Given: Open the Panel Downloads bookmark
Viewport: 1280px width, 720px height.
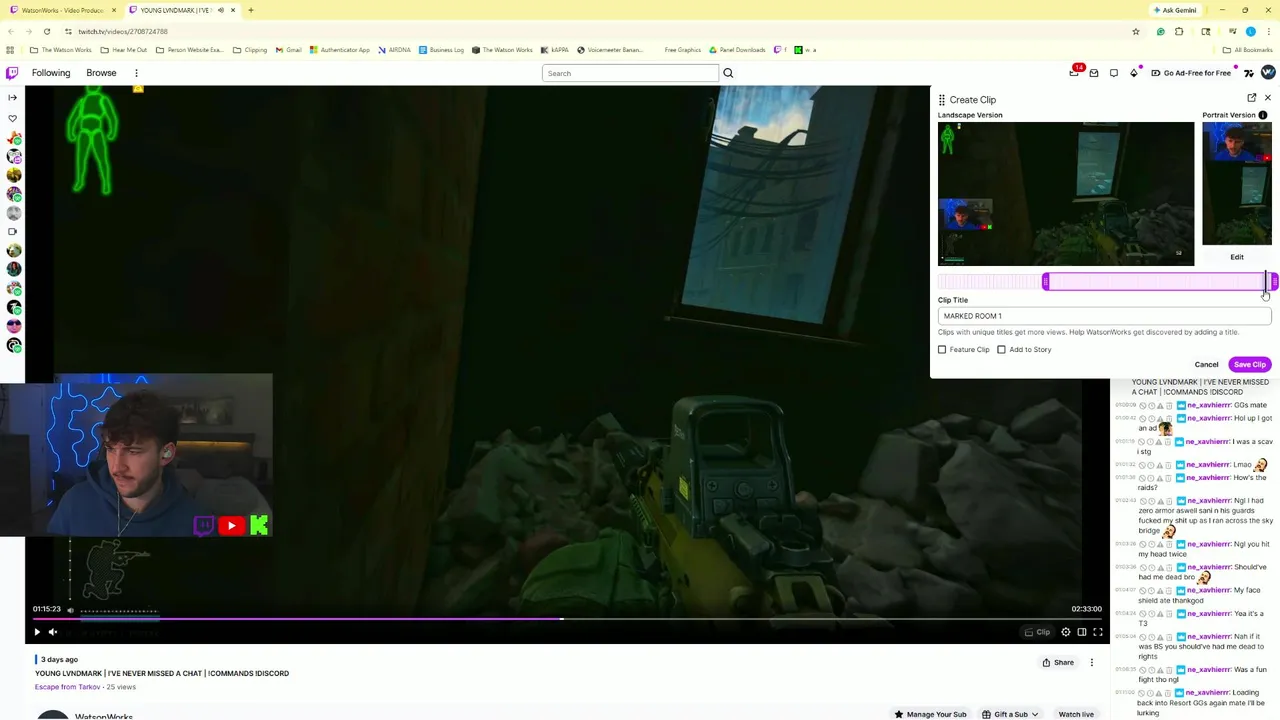Looking at the screenshot, I should (x=738, y=50).
